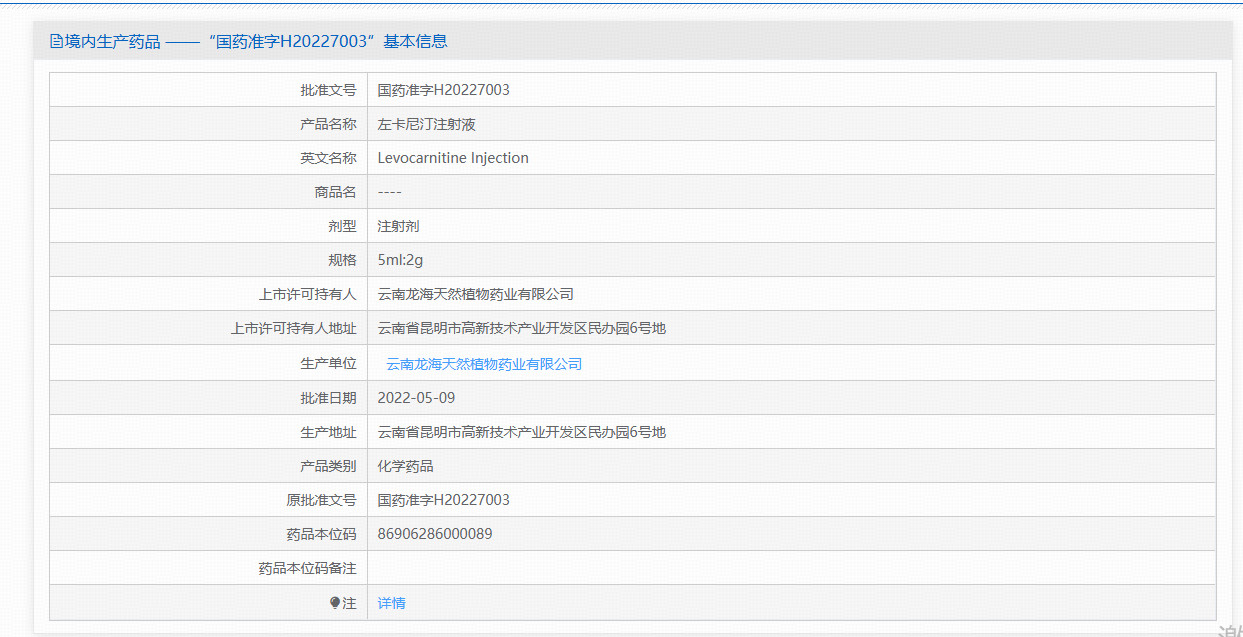Click the 原批准文号 value 国药准字H20227003
The width and height of the screenshot is (1243, 637).
(443, 500)
